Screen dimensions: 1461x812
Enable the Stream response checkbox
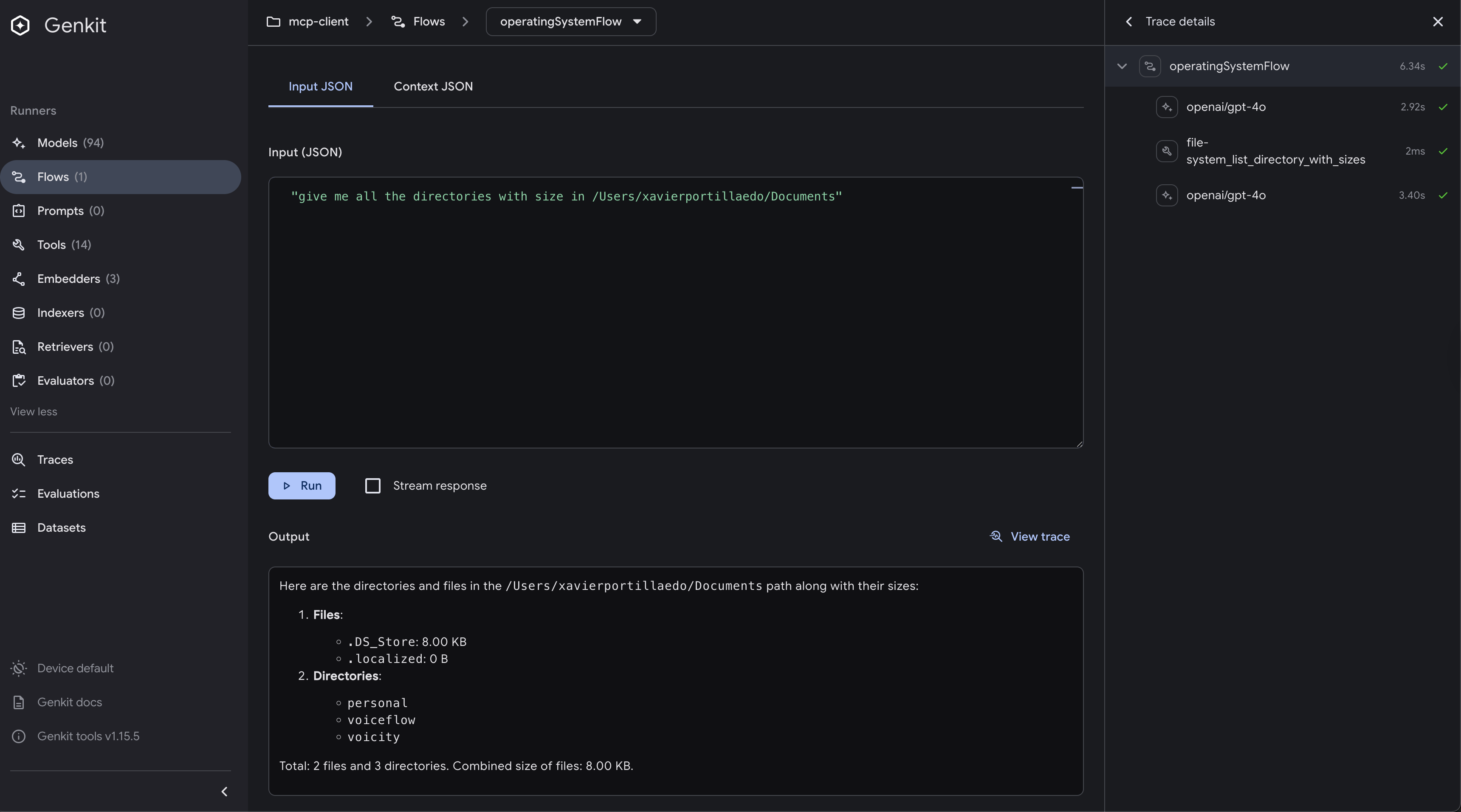click(372, 486)
